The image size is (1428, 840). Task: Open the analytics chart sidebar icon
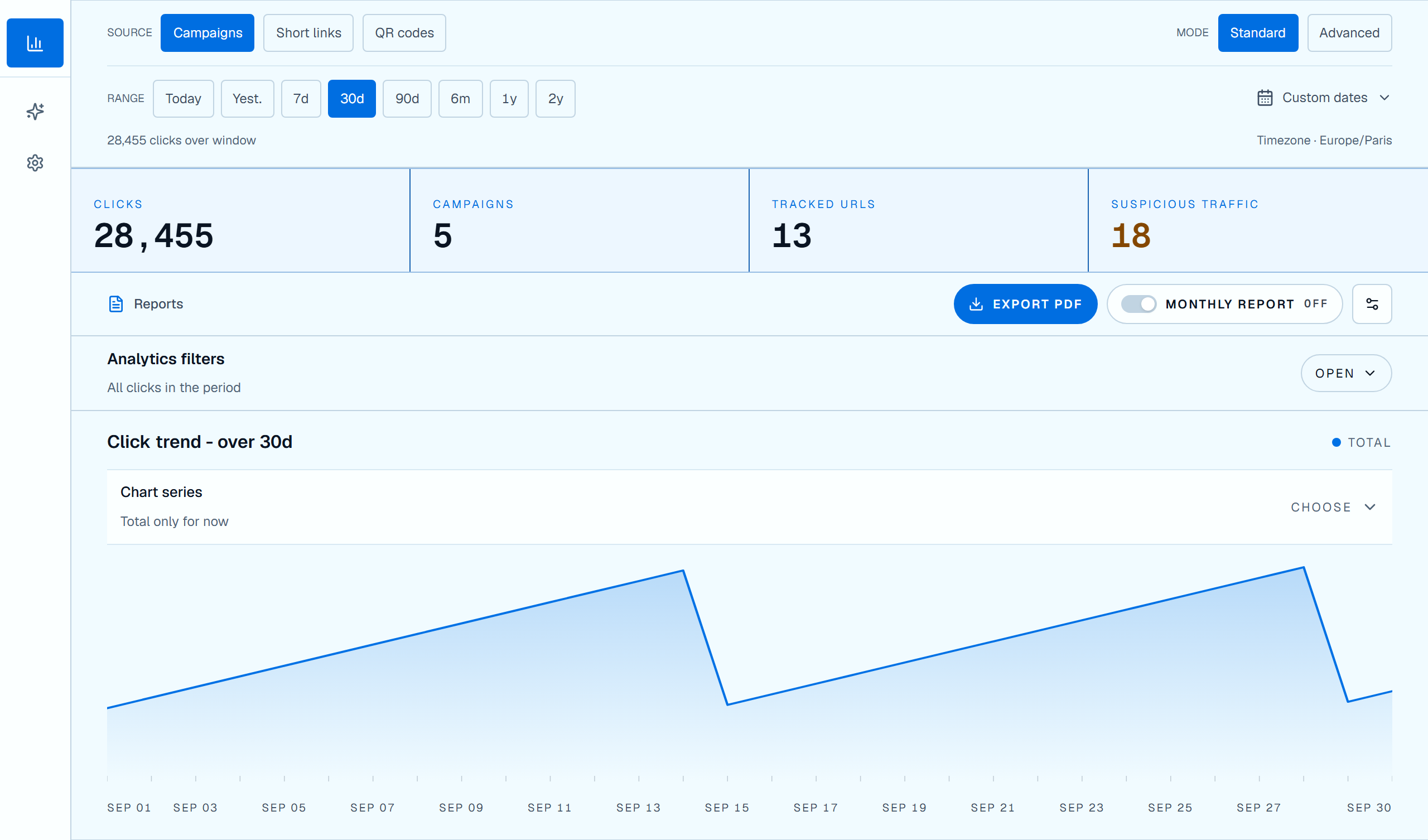click(x=35, y=43)
